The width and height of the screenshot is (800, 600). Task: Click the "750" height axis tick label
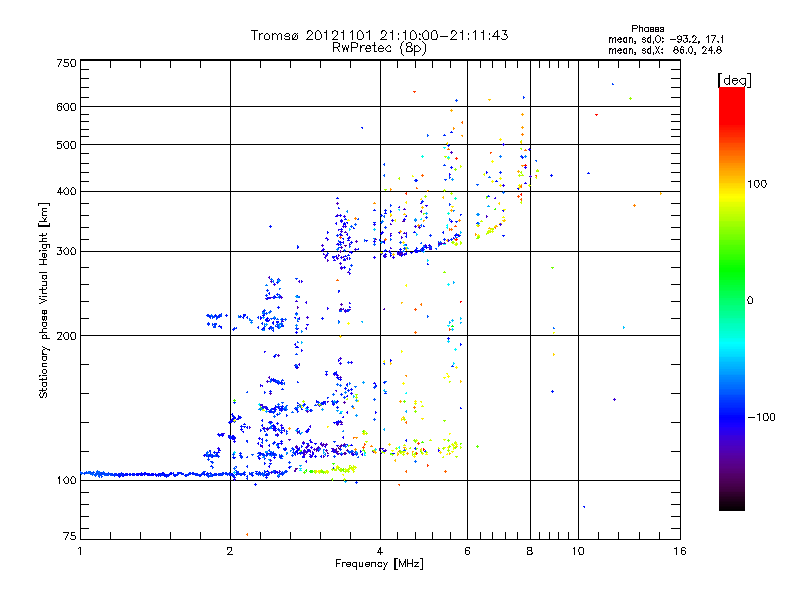66,63
